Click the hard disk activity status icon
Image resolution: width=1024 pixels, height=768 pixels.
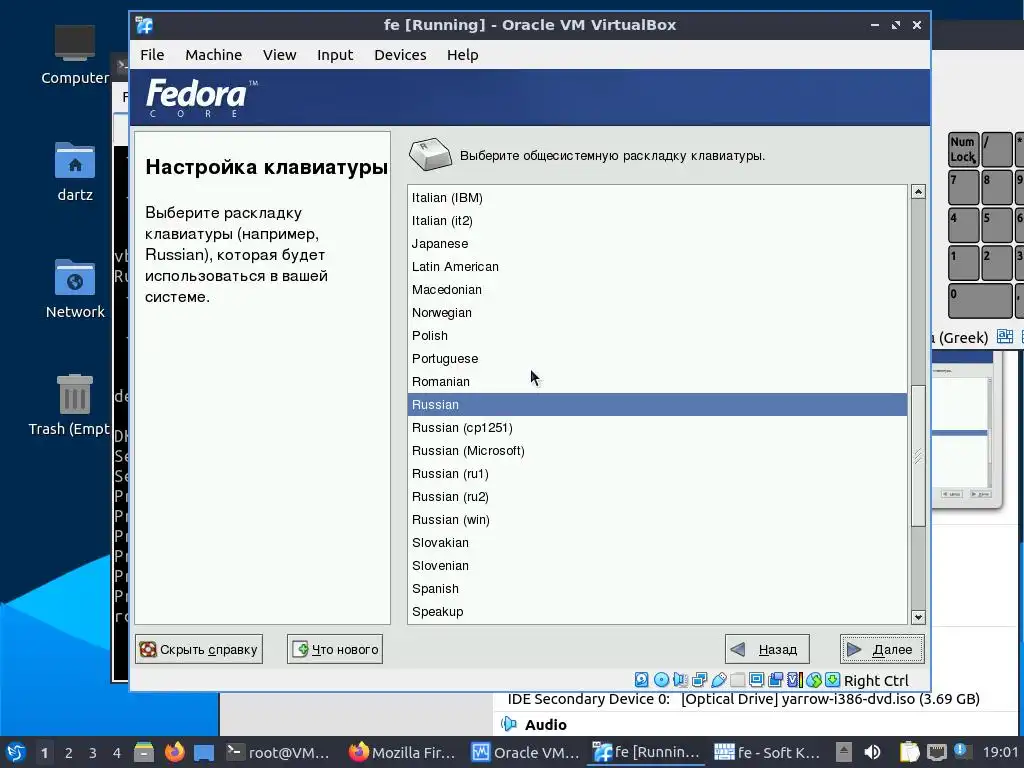point(641,680)
